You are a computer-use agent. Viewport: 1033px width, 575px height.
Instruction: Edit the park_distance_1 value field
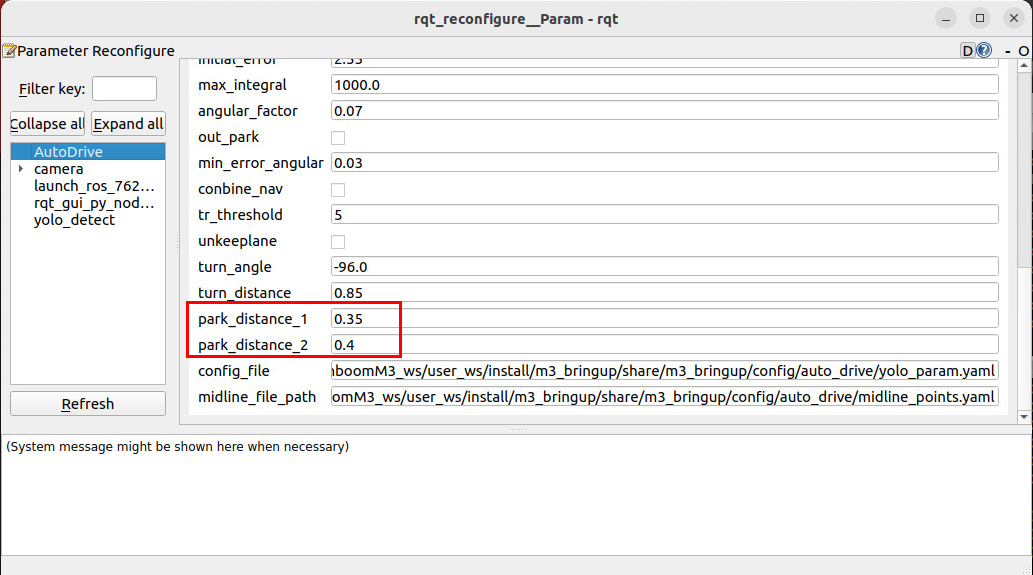pos(665,319)
